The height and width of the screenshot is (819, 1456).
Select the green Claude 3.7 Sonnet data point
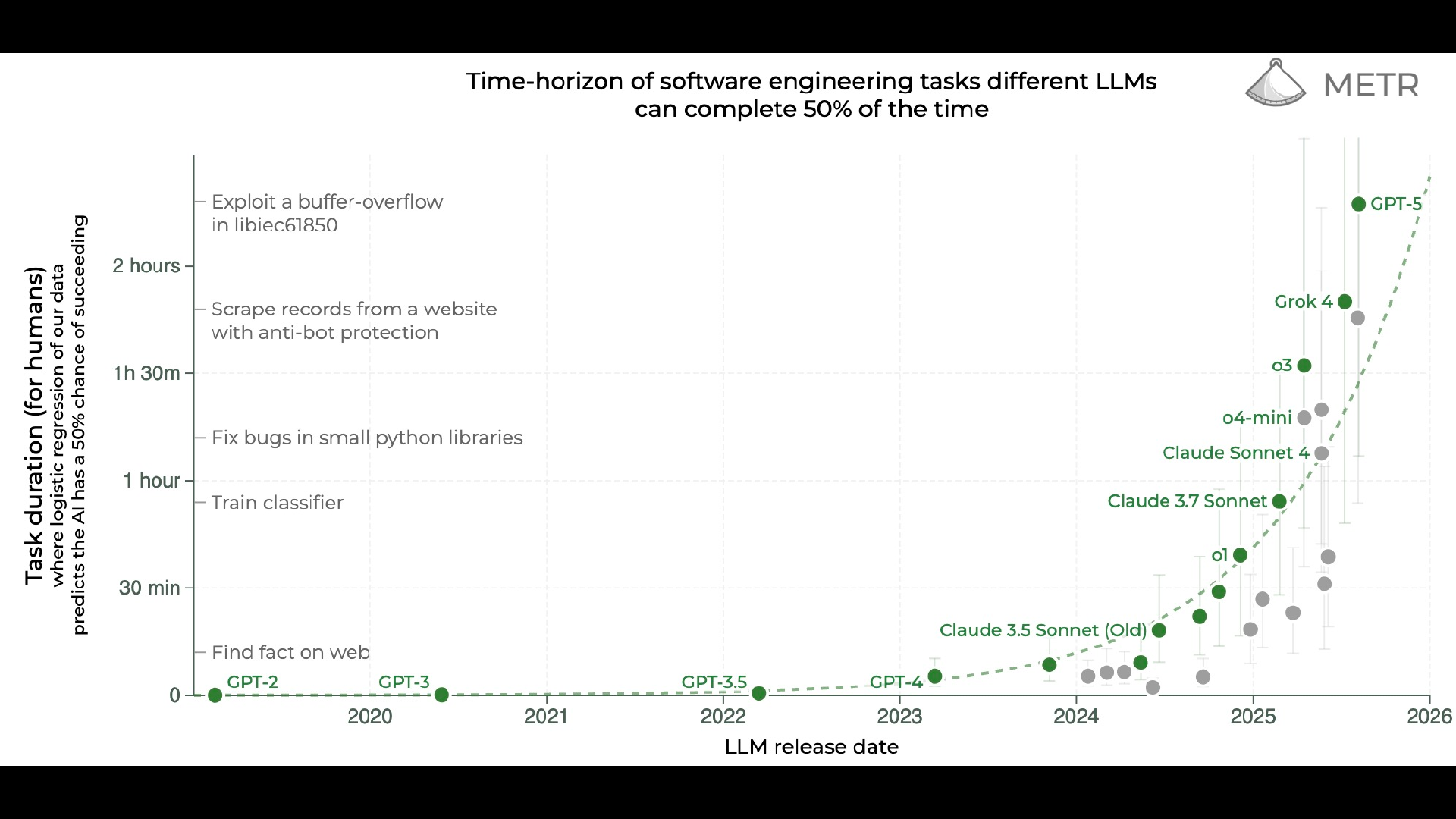pyautogui.click(x=1279, y=501)
